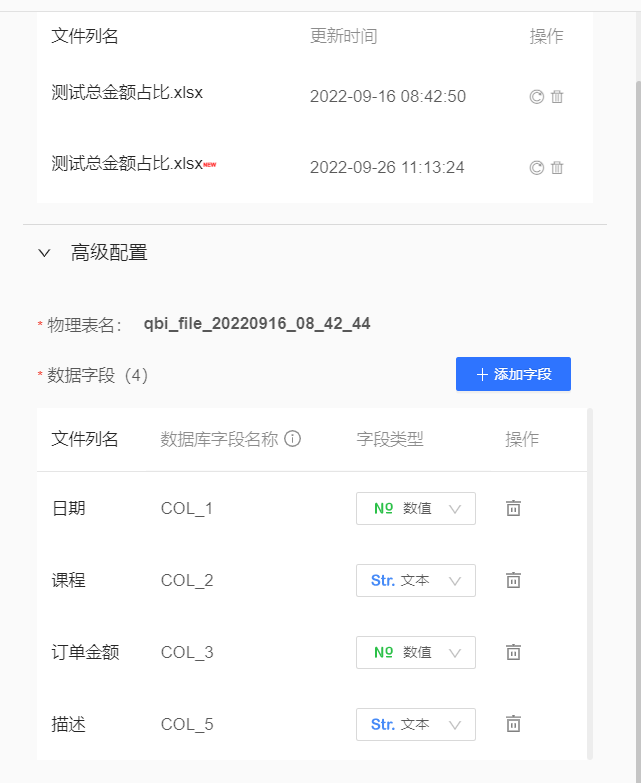The image size is (641, 783).
Task: Delete the file updated 2022-09-26
Action: point(558,168)
